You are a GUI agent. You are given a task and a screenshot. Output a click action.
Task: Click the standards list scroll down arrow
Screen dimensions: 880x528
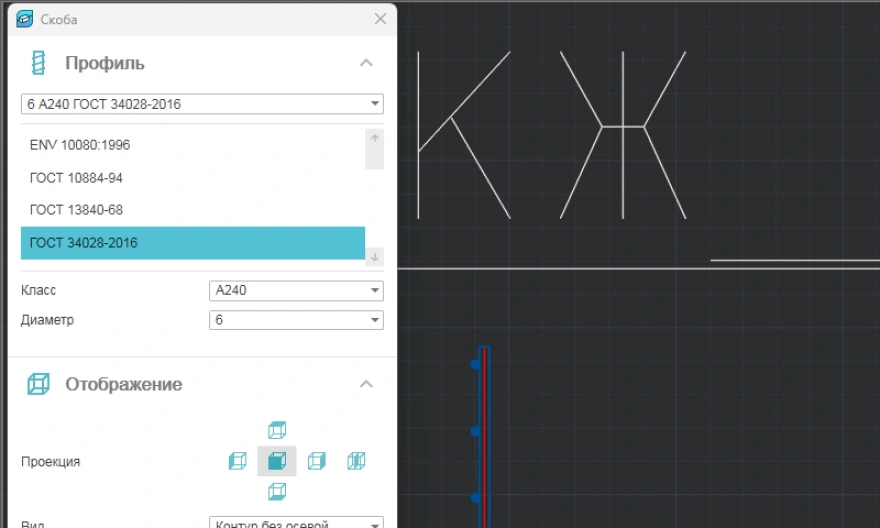[375, 257]
